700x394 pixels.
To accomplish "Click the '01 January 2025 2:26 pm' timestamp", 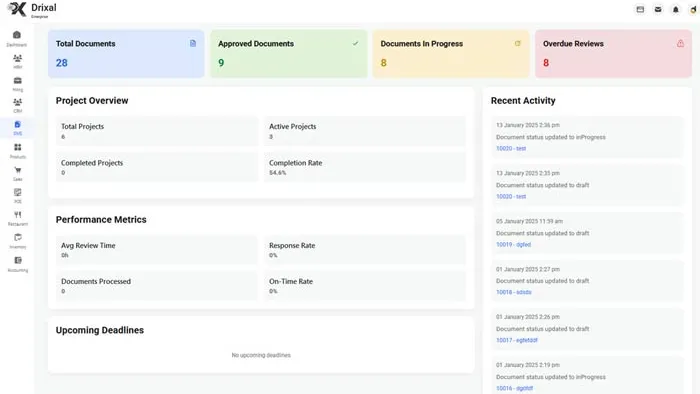I will pos(528,317).
